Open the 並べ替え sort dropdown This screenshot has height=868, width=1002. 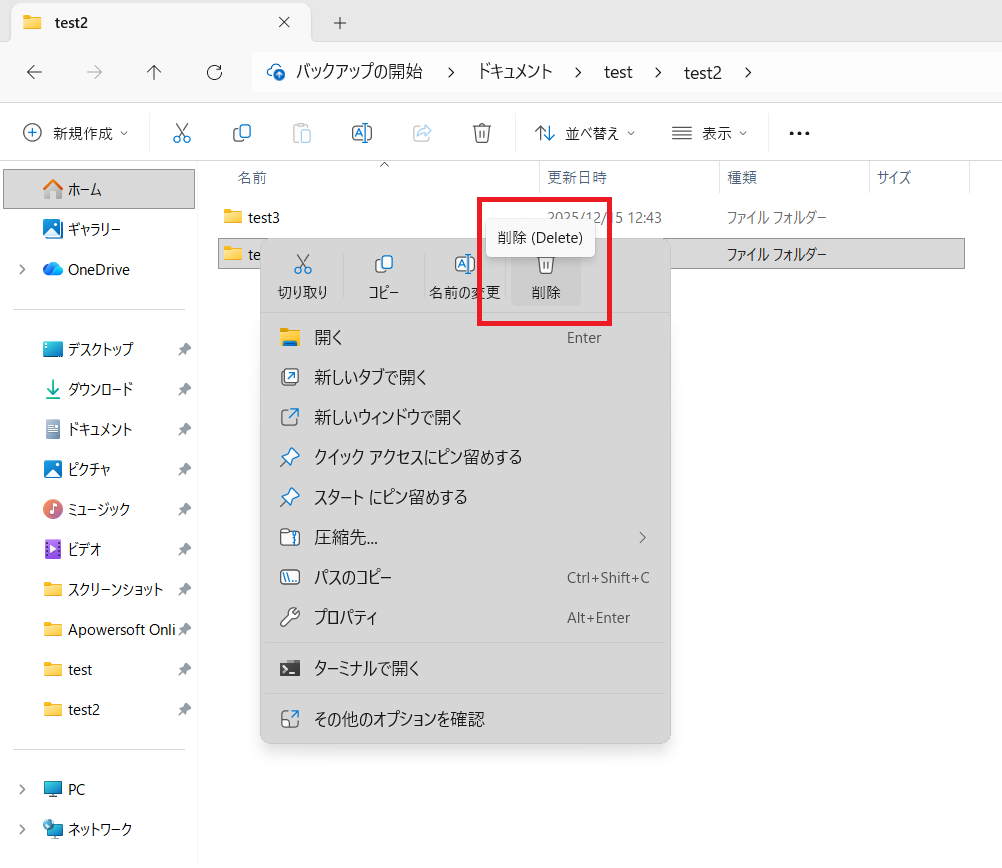point(585,133)
